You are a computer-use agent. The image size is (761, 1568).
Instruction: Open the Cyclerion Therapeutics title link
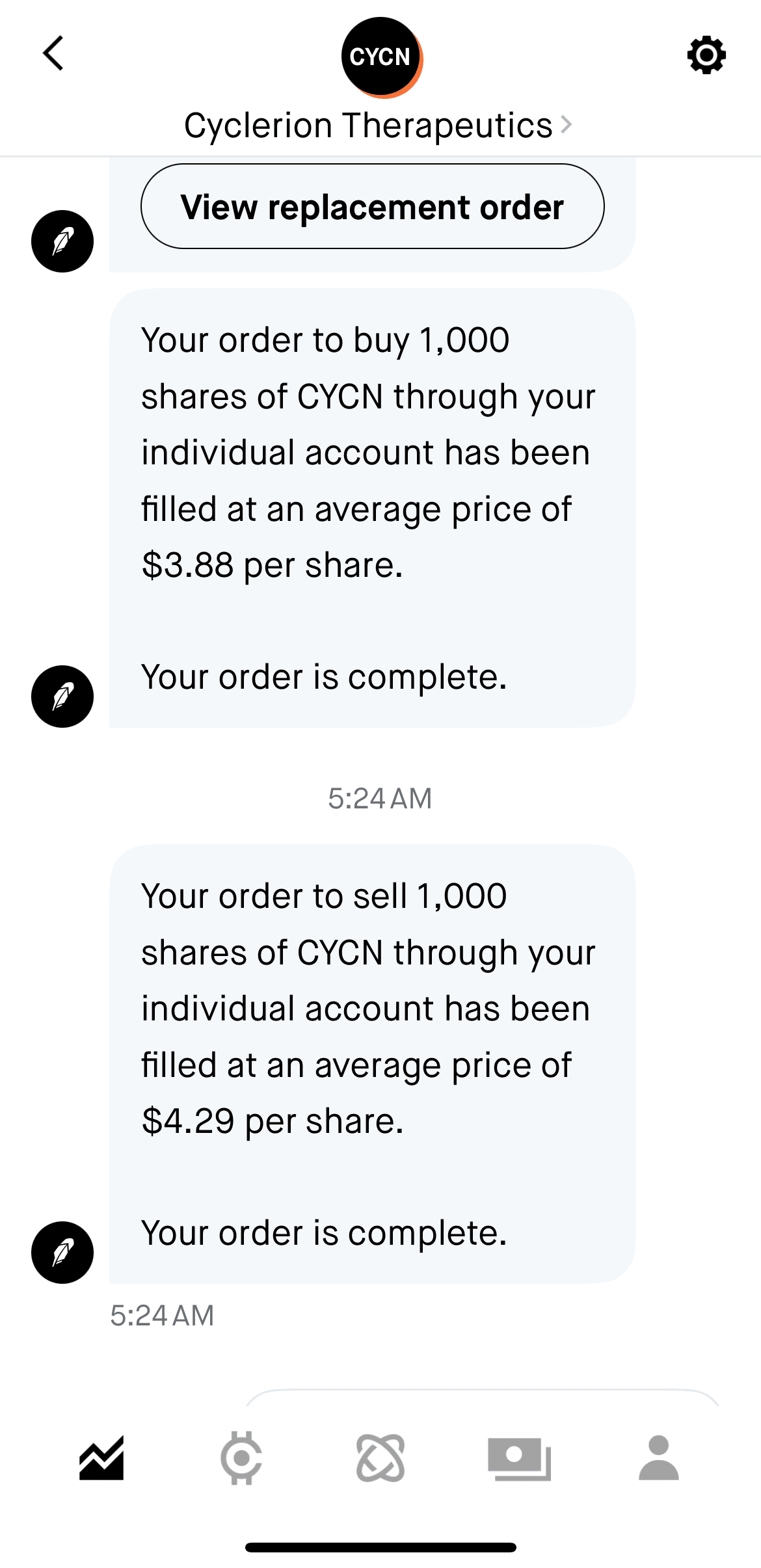coord(367,125)
